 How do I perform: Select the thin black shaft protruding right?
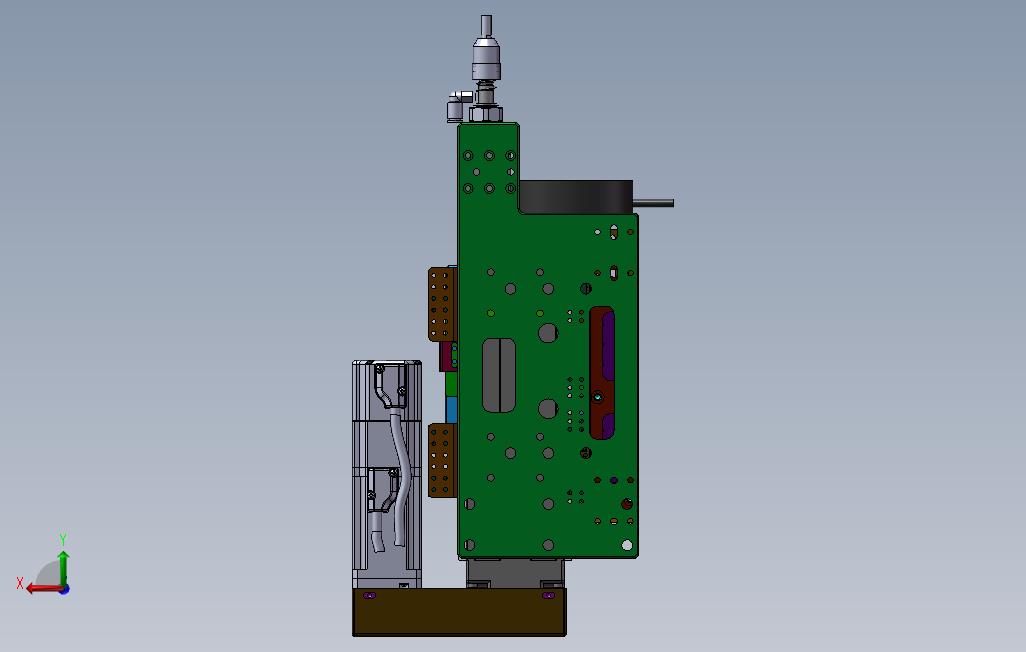click(653, 204)
